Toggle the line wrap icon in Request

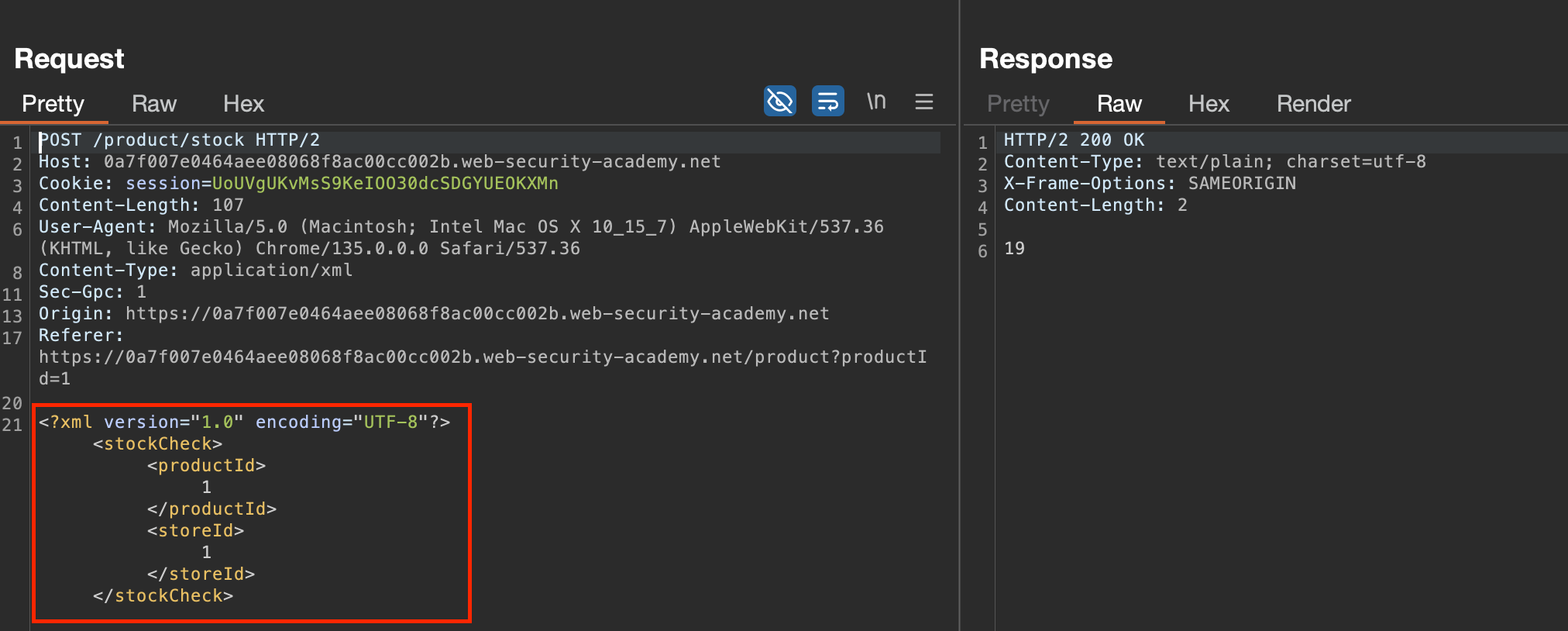click(827, 102)
